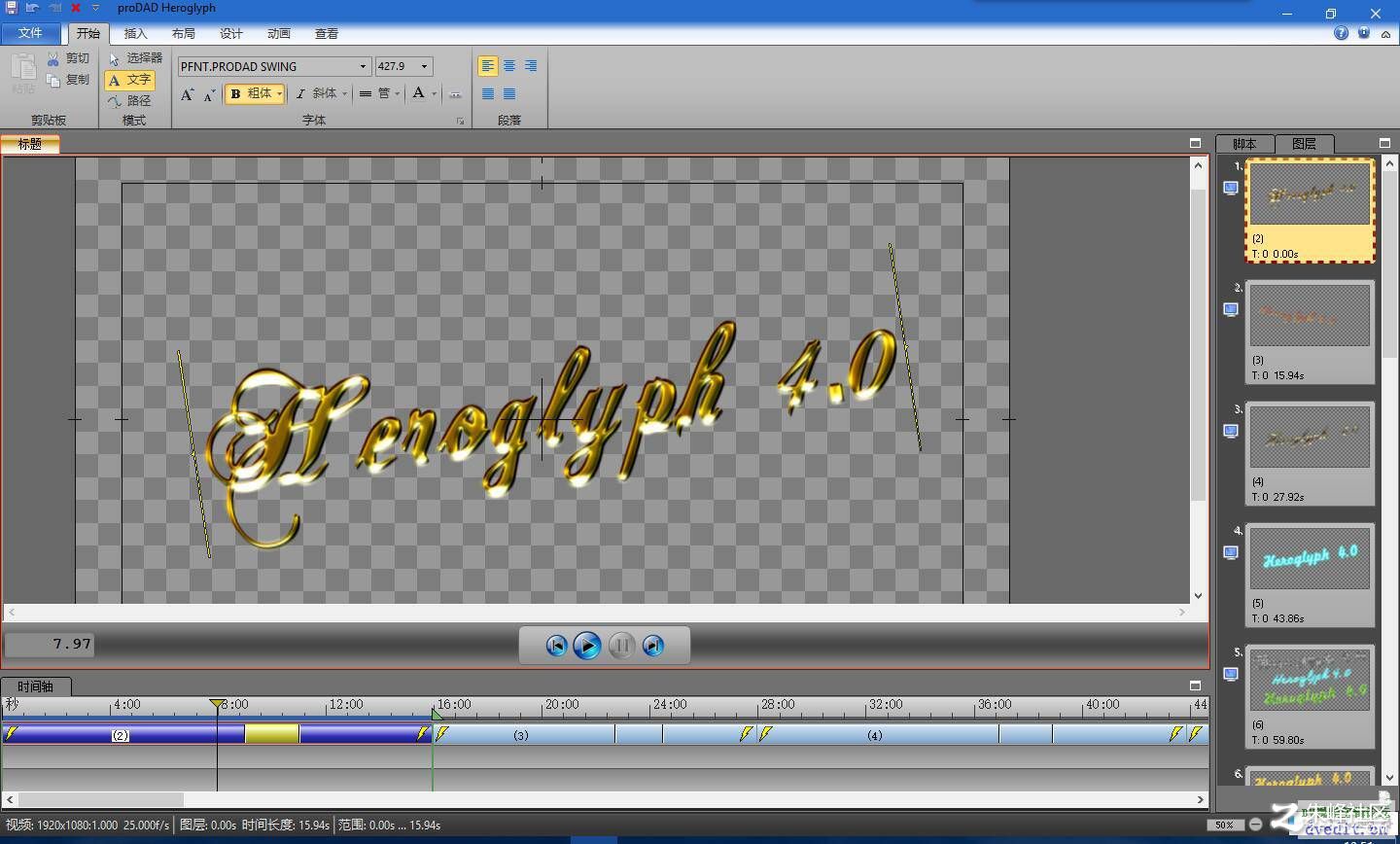Switch to the 布局 ribbon tab

(x=184, y=33)
